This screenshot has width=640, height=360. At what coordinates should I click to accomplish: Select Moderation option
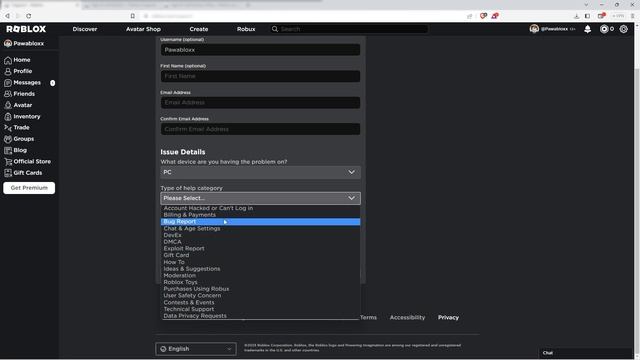click(x=260, y=276)
